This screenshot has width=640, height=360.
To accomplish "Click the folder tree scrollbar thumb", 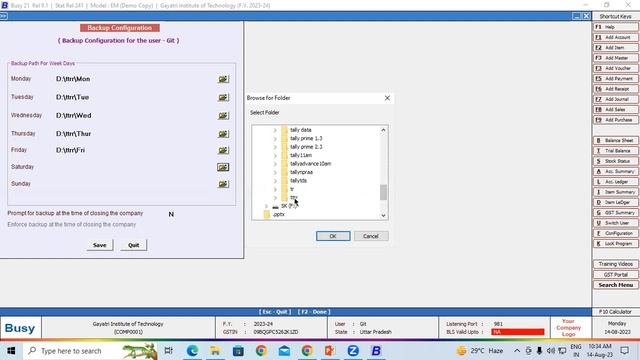I will tap(383, 192).
